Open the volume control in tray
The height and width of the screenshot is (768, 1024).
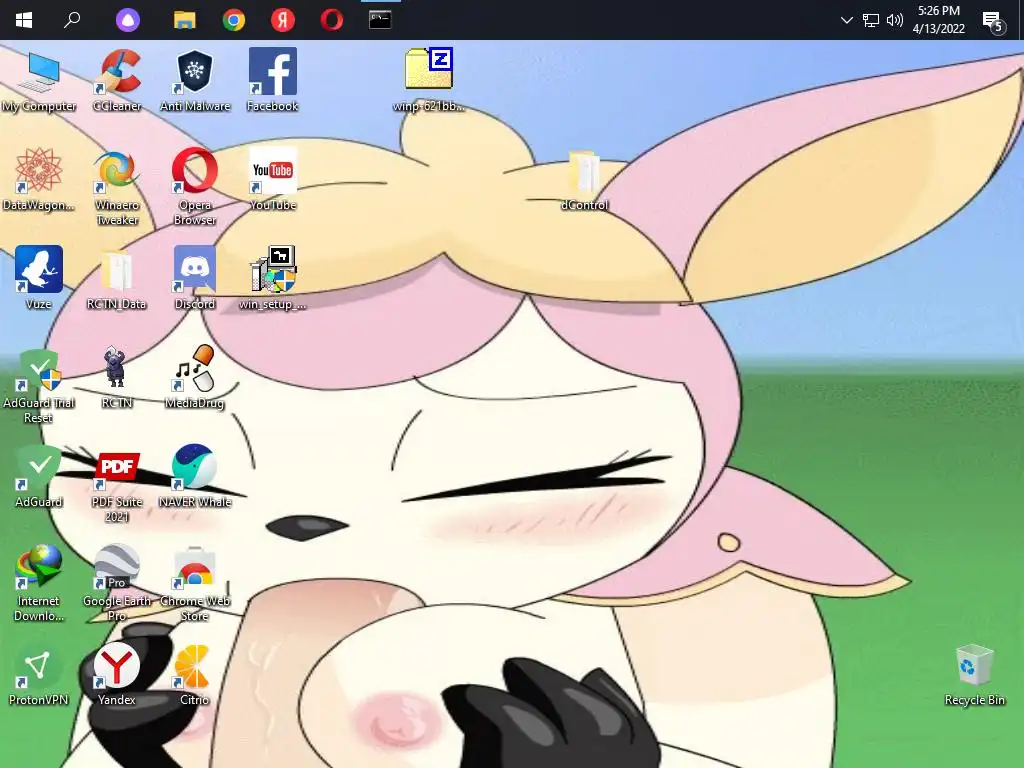point(895,20)
